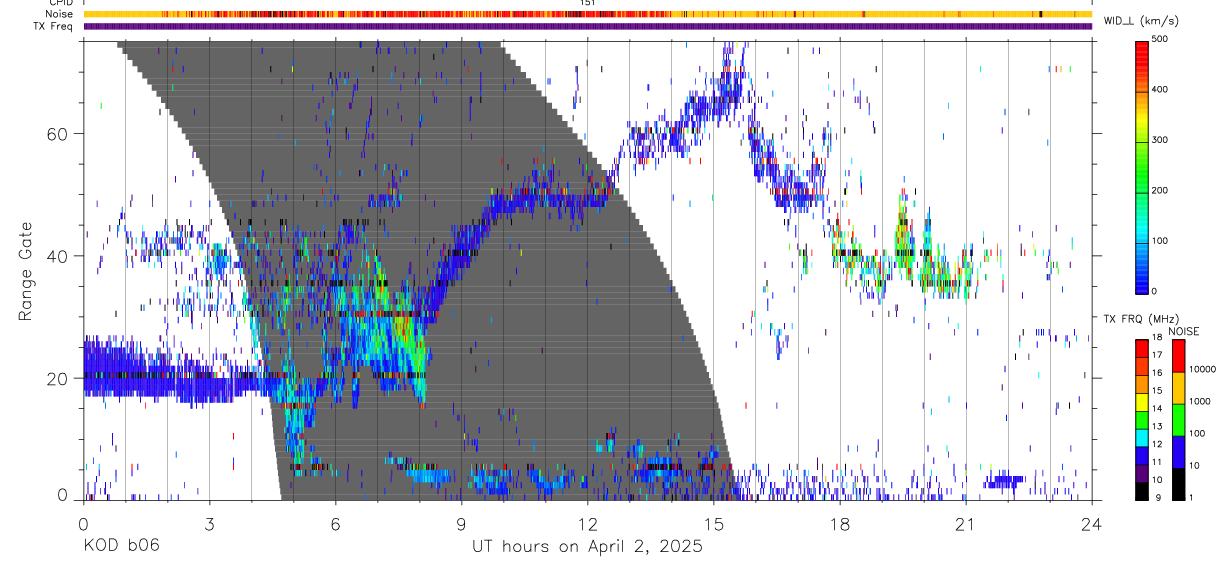Click the blue segment of the NOISE color bar

[x=1178, y=452]
